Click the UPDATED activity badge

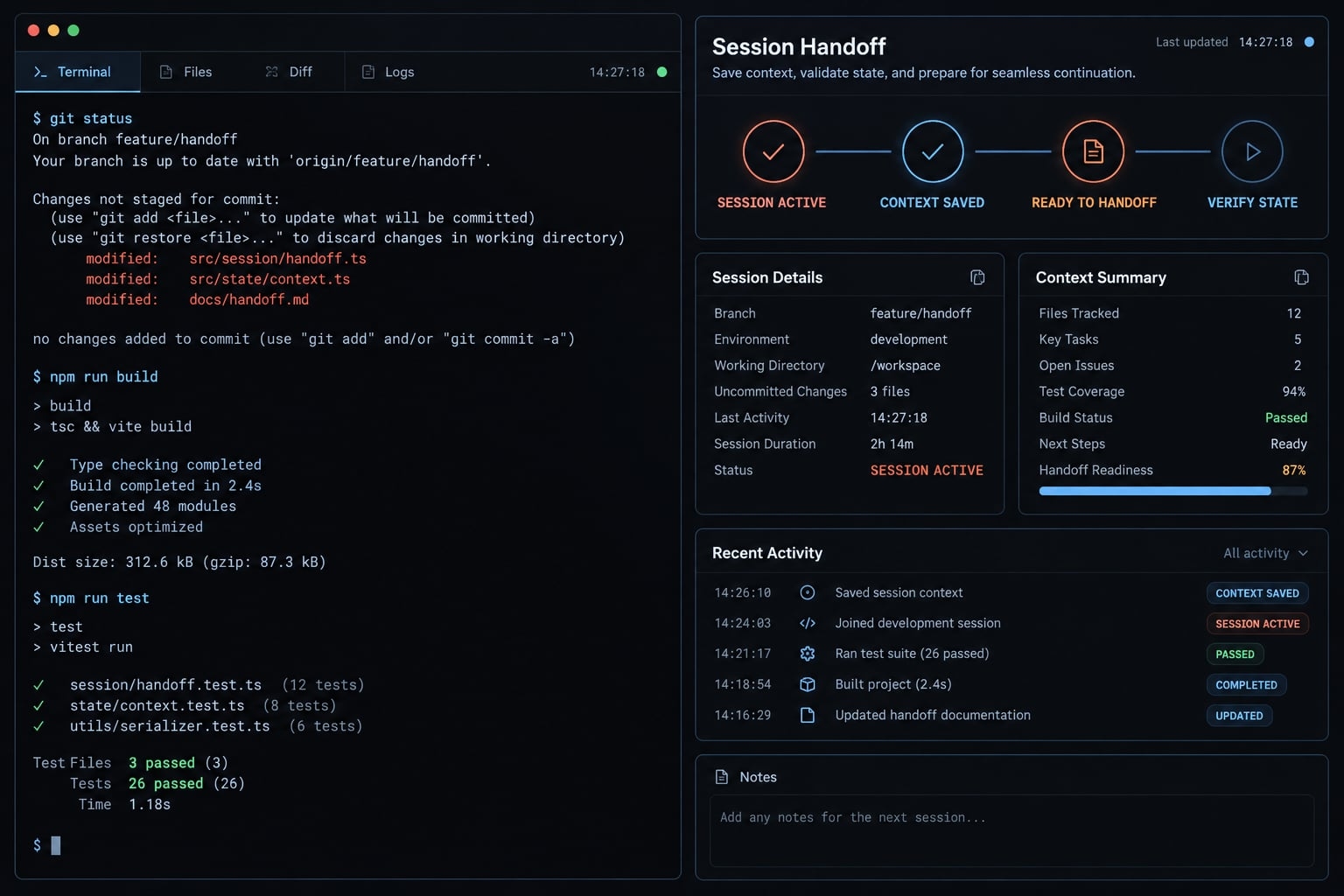tap(1239, 716)
